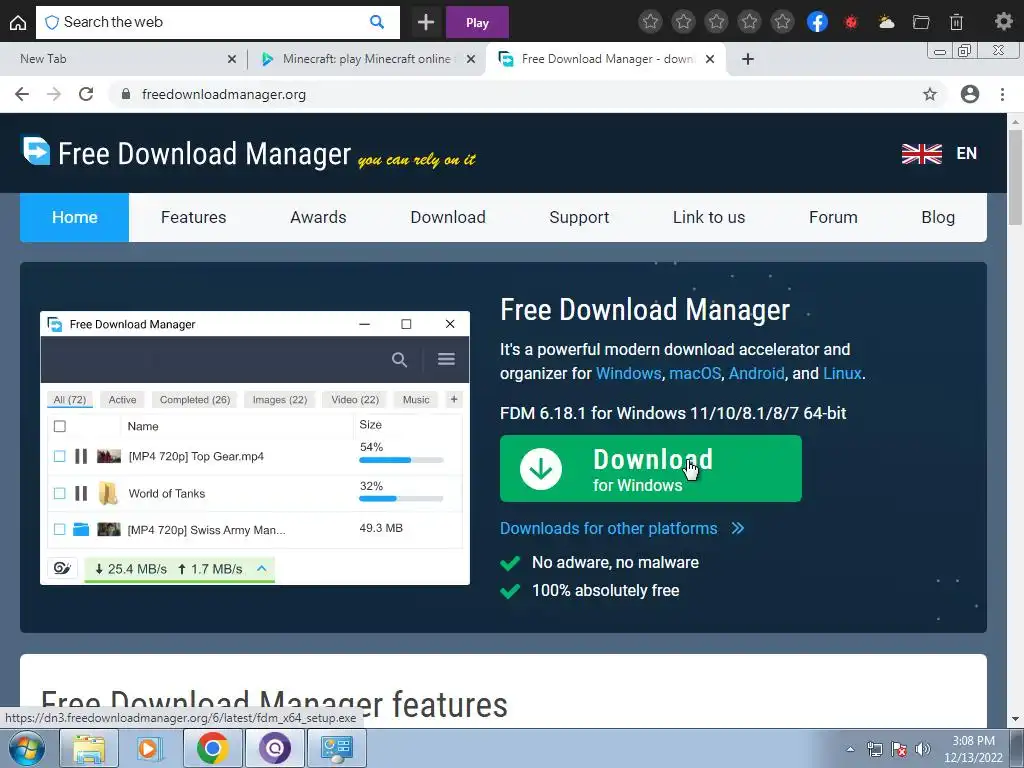Click the first empty star shortcut
Viewport: 1024px width, 768px height.
pos(650,22)
